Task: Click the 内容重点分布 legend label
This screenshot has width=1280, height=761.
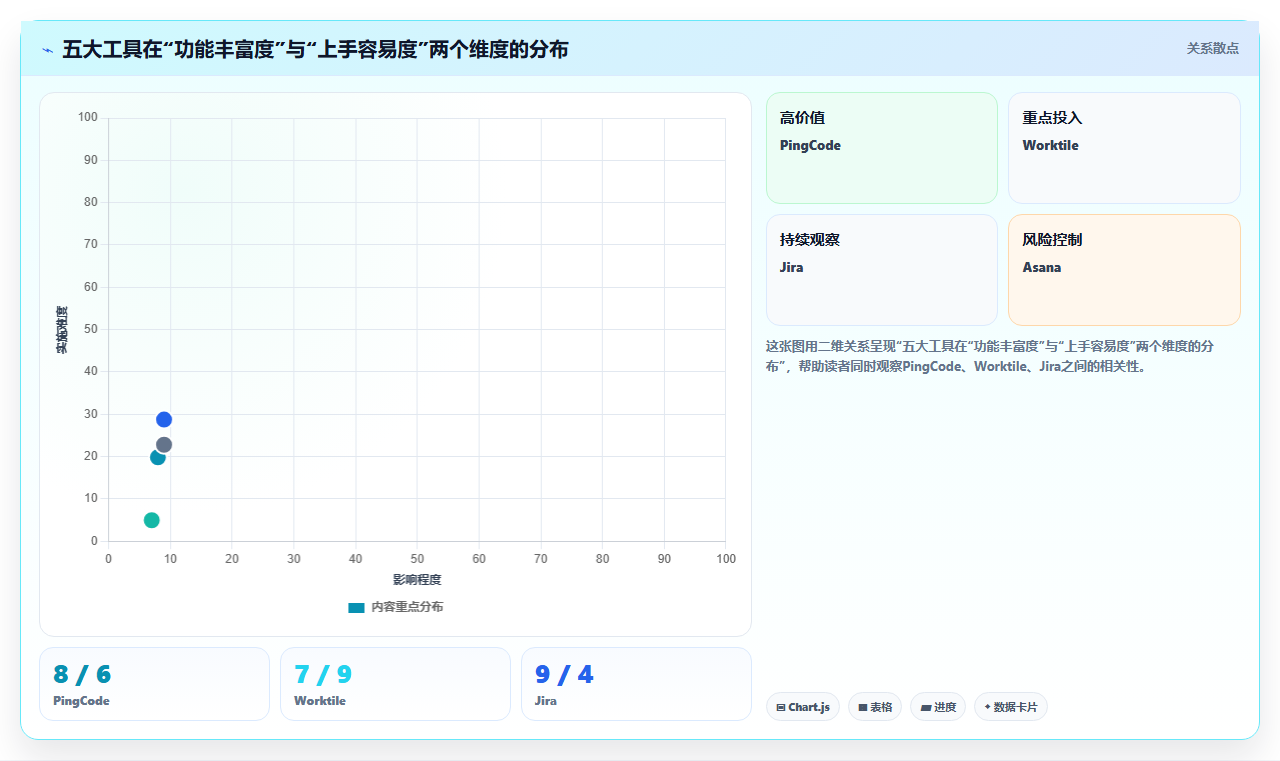Action: [407, 607]
